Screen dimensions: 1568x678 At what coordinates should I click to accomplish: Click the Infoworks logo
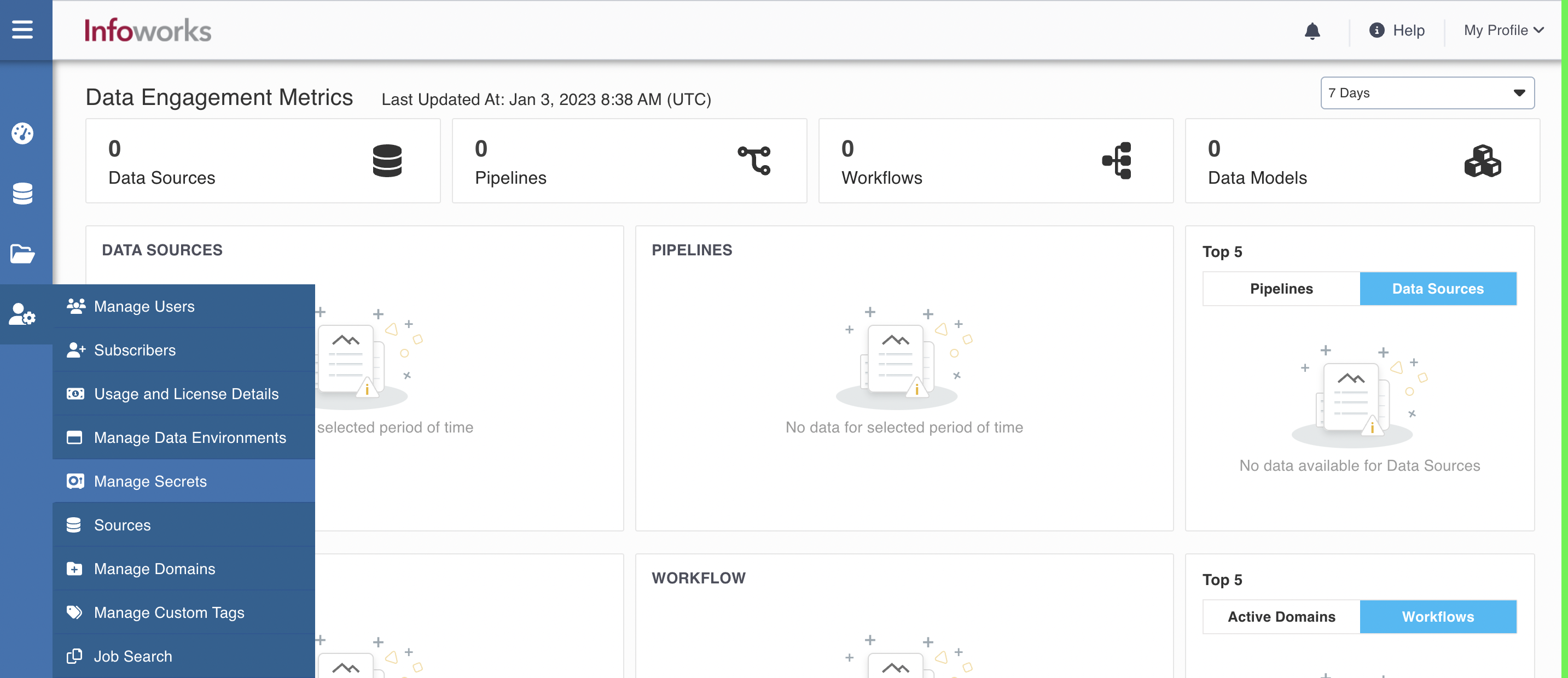(x=148, y=31)
